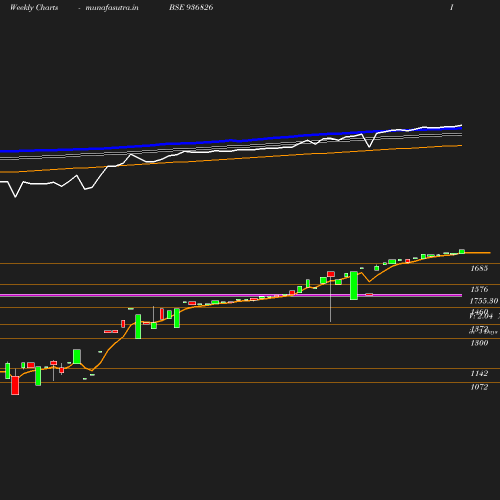Screen dimensions: 500x500
Task: Click the 'Weekly Charts' title text
Action: pos(34,7)
